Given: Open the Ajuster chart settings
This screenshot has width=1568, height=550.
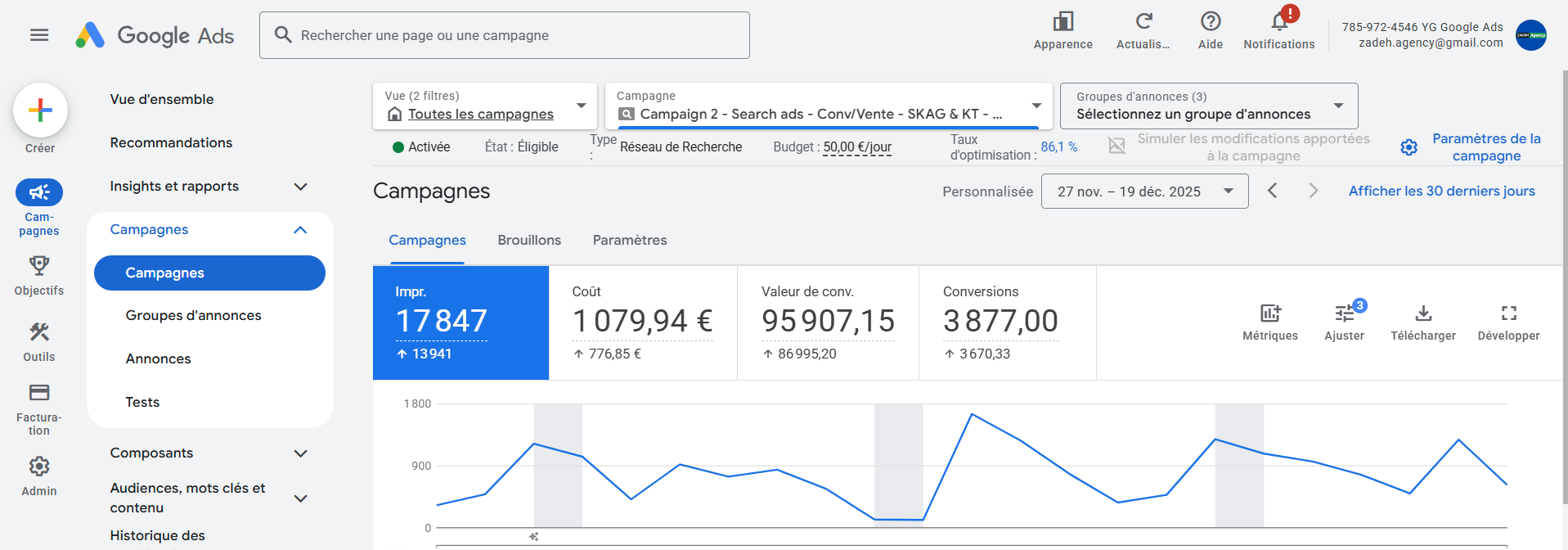Looking at the screenshot, I should [1344, 313].
